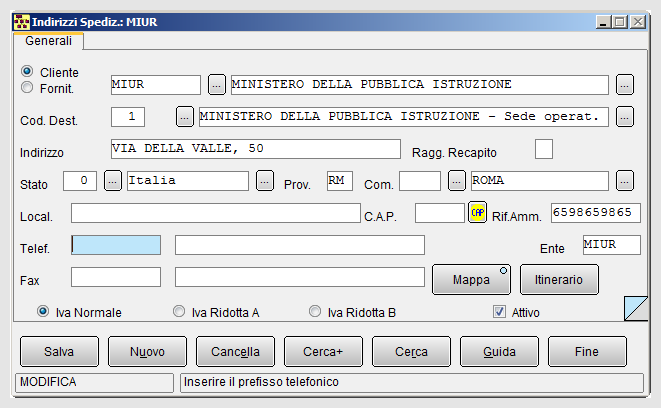
Task: Click the Cerca+ button
Action: 323,352
